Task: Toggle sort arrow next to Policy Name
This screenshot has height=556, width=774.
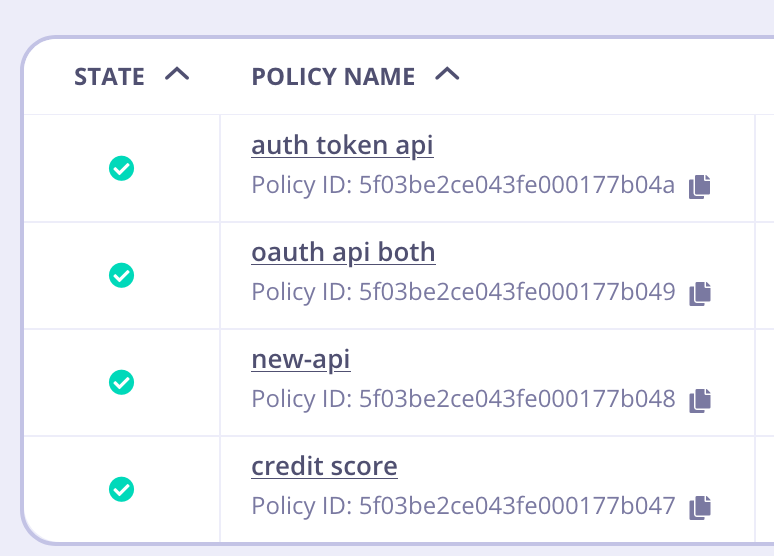Action: (x=447, y=75)
